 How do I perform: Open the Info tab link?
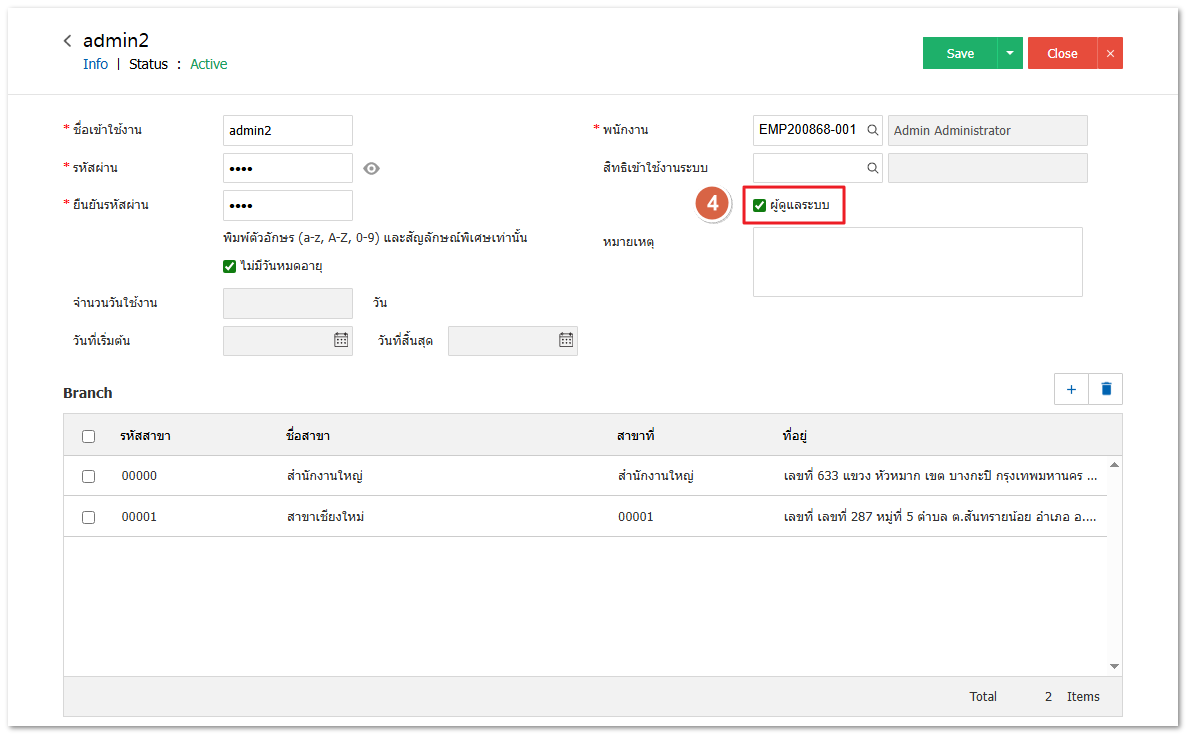click(x=95, y=64)
